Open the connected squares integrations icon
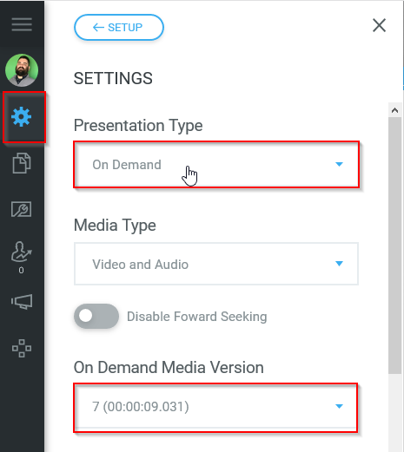The width and height of the screenshot is (404, 452). click(x=22, y=348)
